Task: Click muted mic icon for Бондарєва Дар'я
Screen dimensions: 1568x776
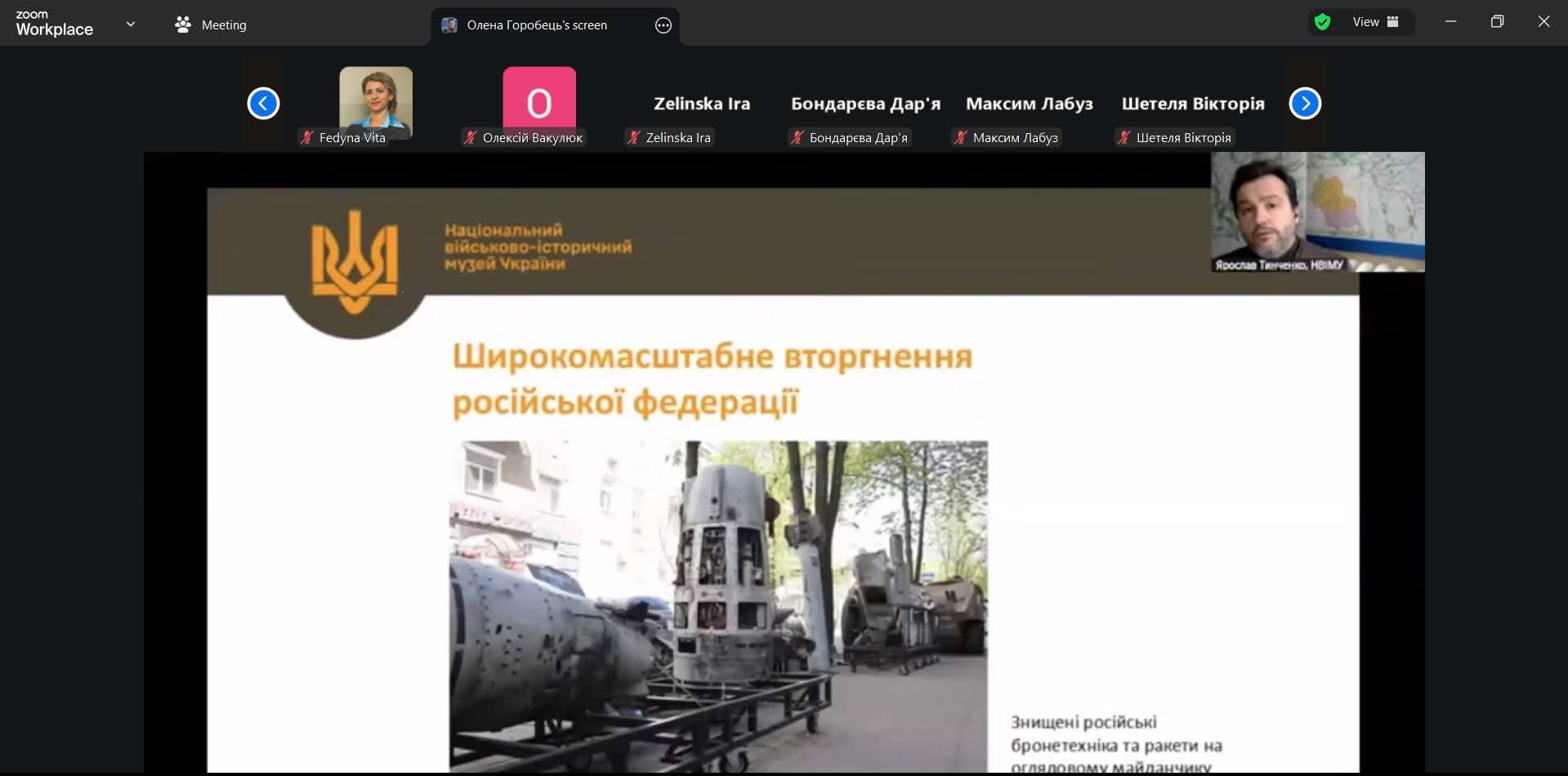Action: tap(797, 137)
